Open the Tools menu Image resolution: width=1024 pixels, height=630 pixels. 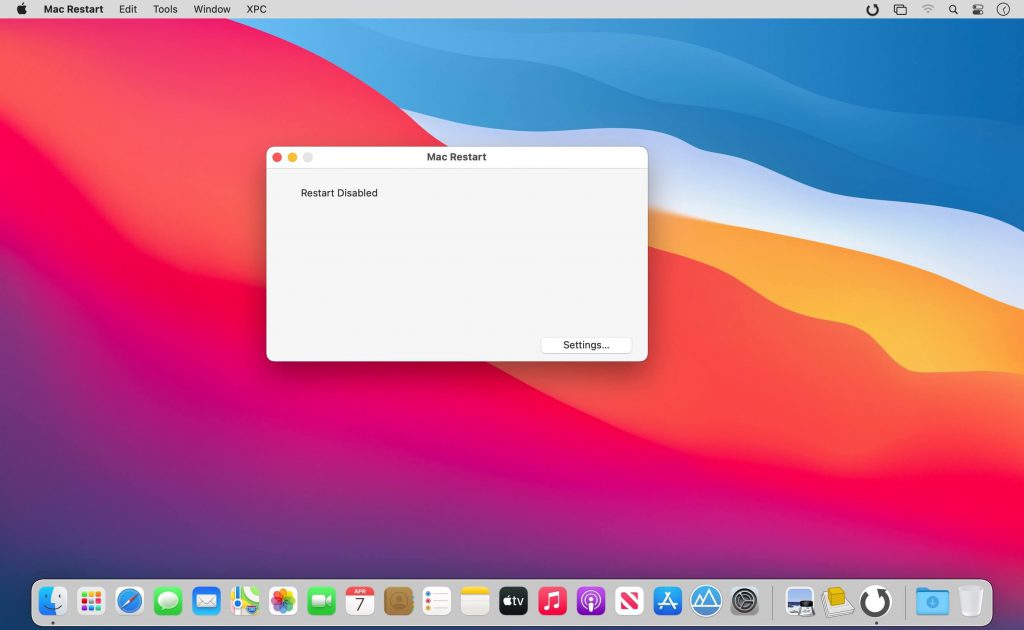(x=164, y=9)
